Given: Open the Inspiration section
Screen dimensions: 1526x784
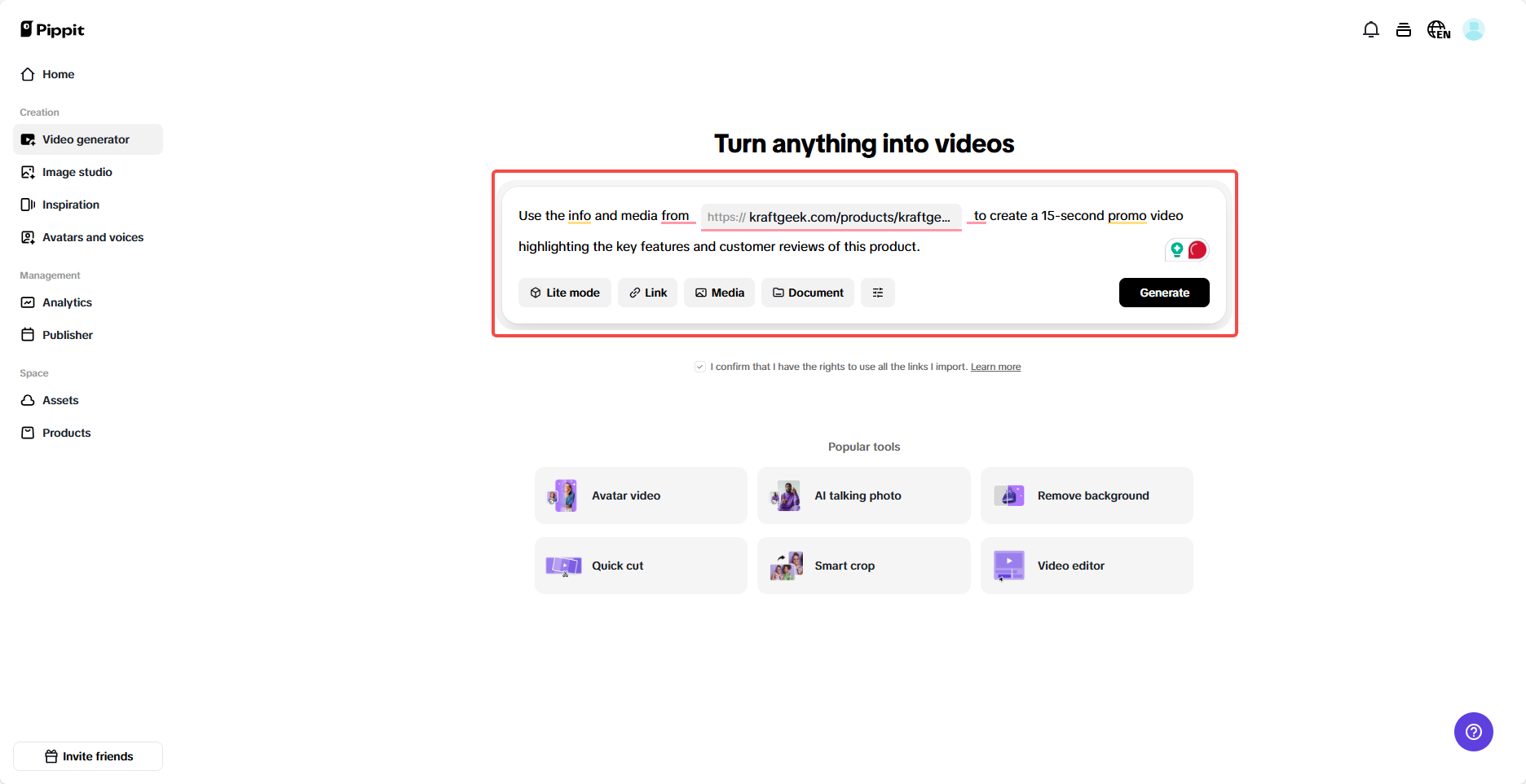Looking at the screenshot, I should pos(71,205).
